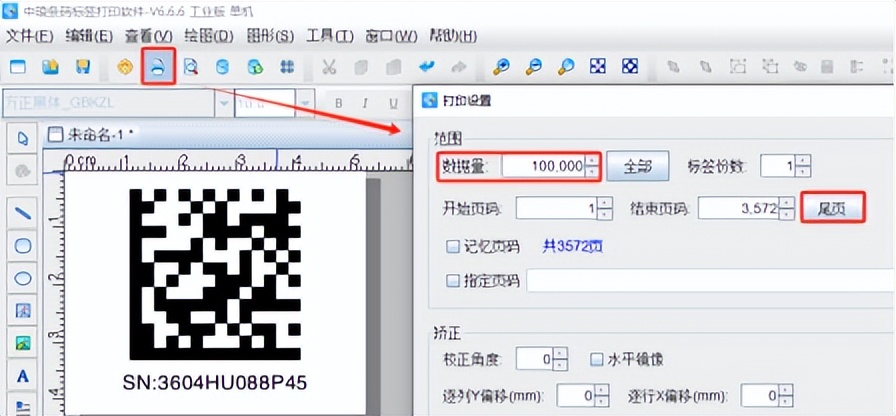
Task: Open the 帮助(H) menu
Action: pos(453,35)
